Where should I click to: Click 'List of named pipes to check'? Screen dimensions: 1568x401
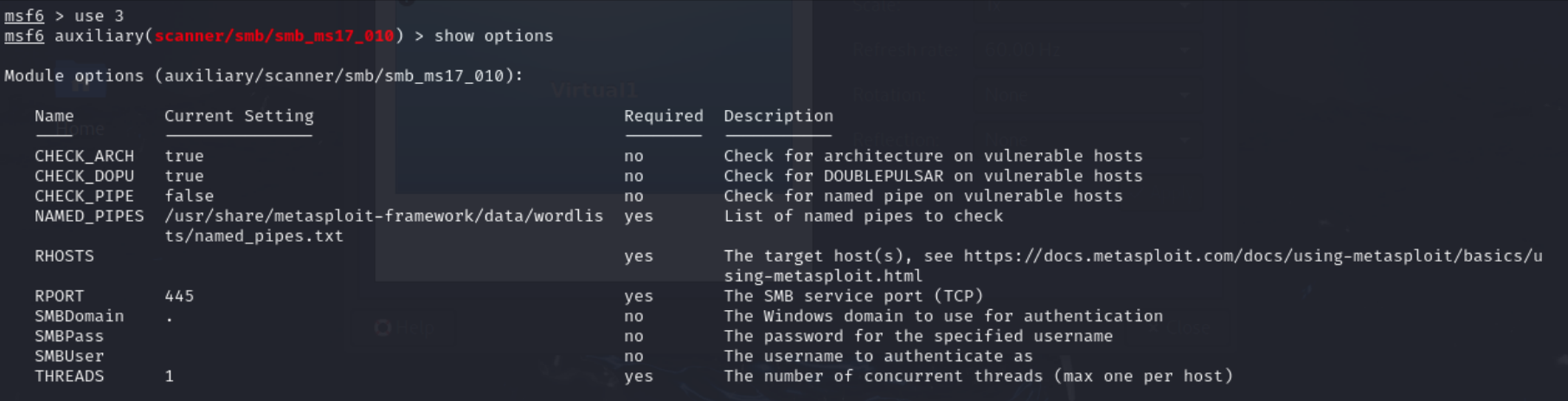tap(864, 216)
